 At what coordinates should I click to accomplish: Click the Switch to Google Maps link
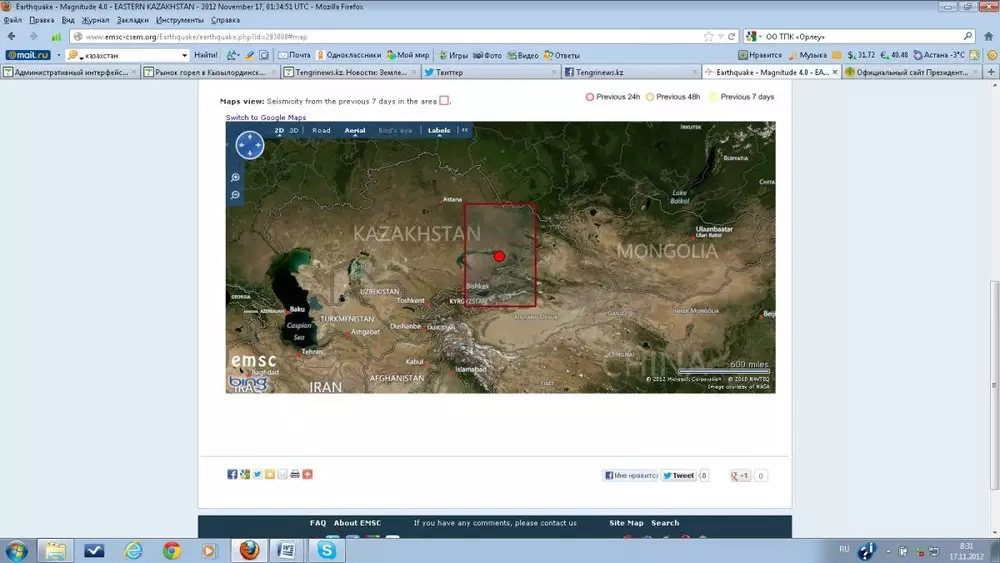pos(265,118)
